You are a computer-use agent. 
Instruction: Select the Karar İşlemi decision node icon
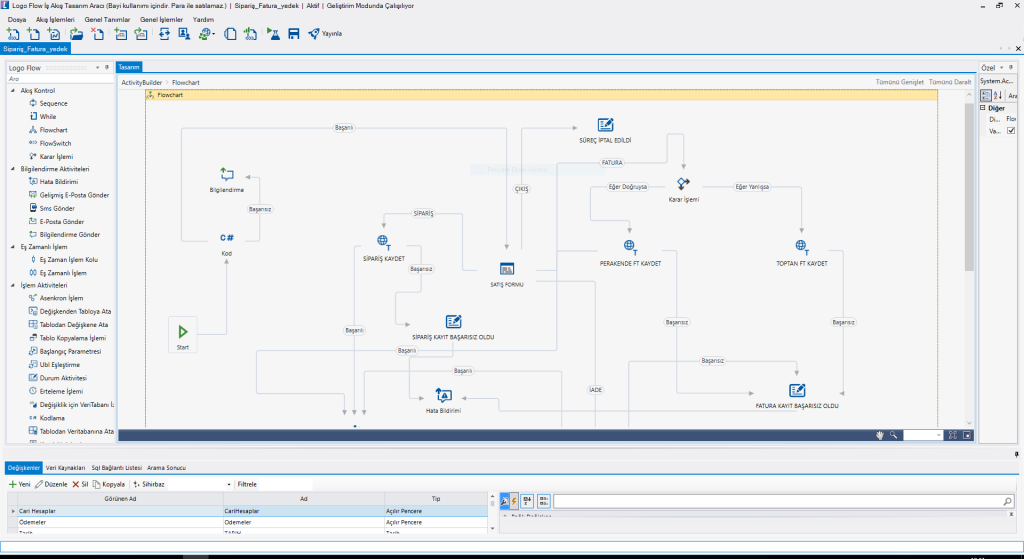[x=683, y=183]
